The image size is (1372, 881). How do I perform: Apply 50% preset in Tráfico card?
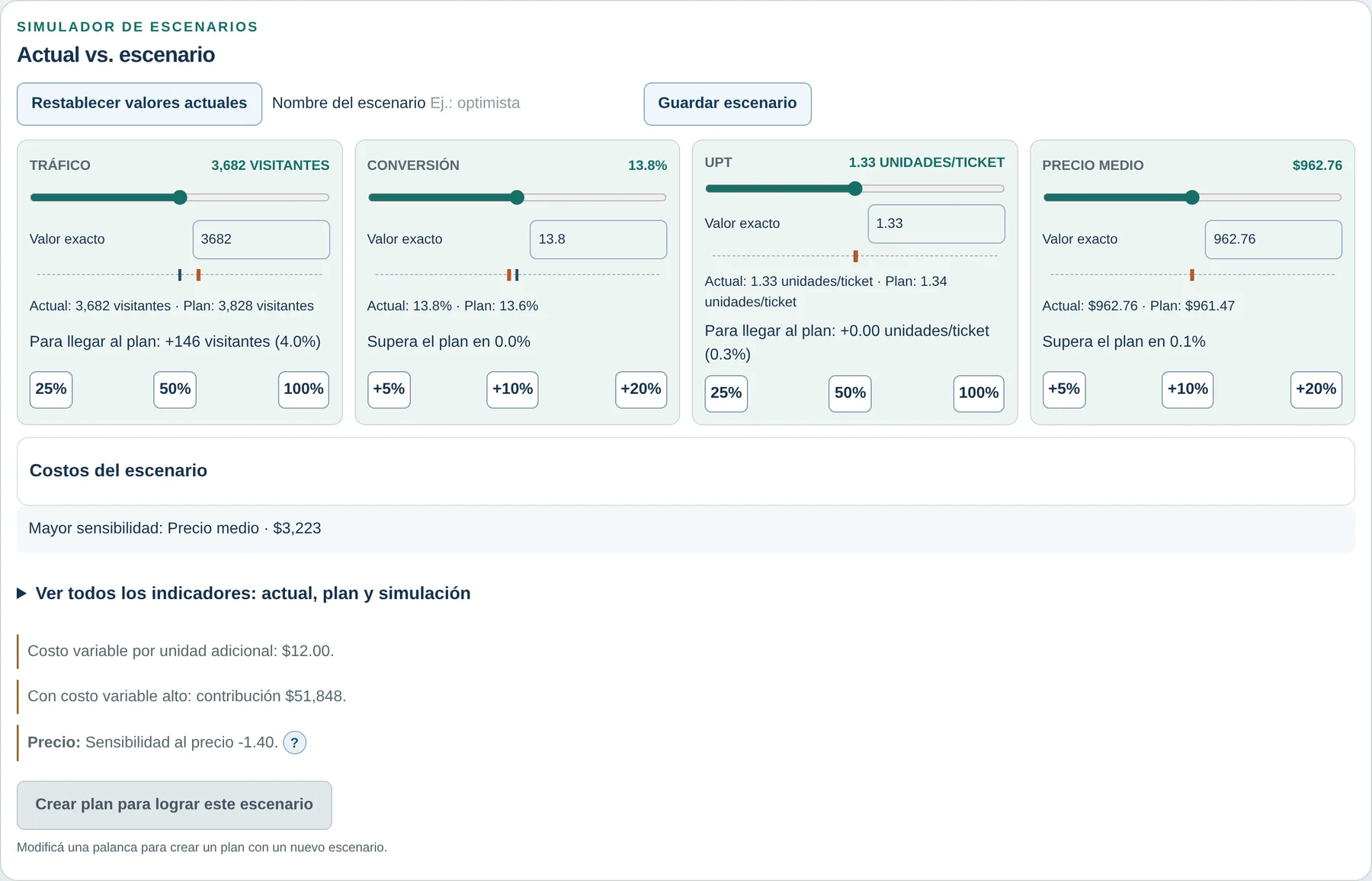click(x=175, y=389)
